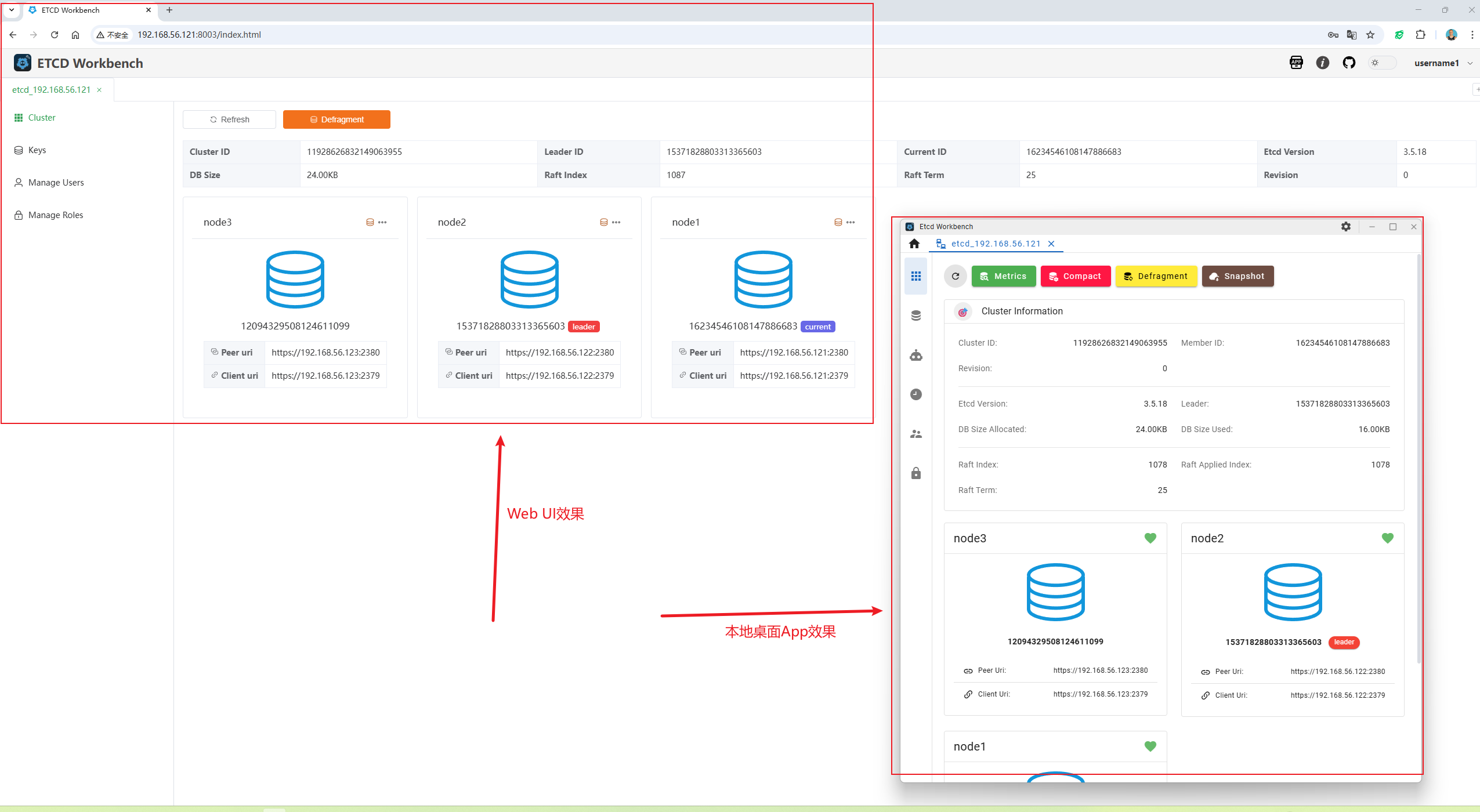The image size is (1480, 812).
Task: Click node1 defragment database icon in web UI
Action: [838, 222]
